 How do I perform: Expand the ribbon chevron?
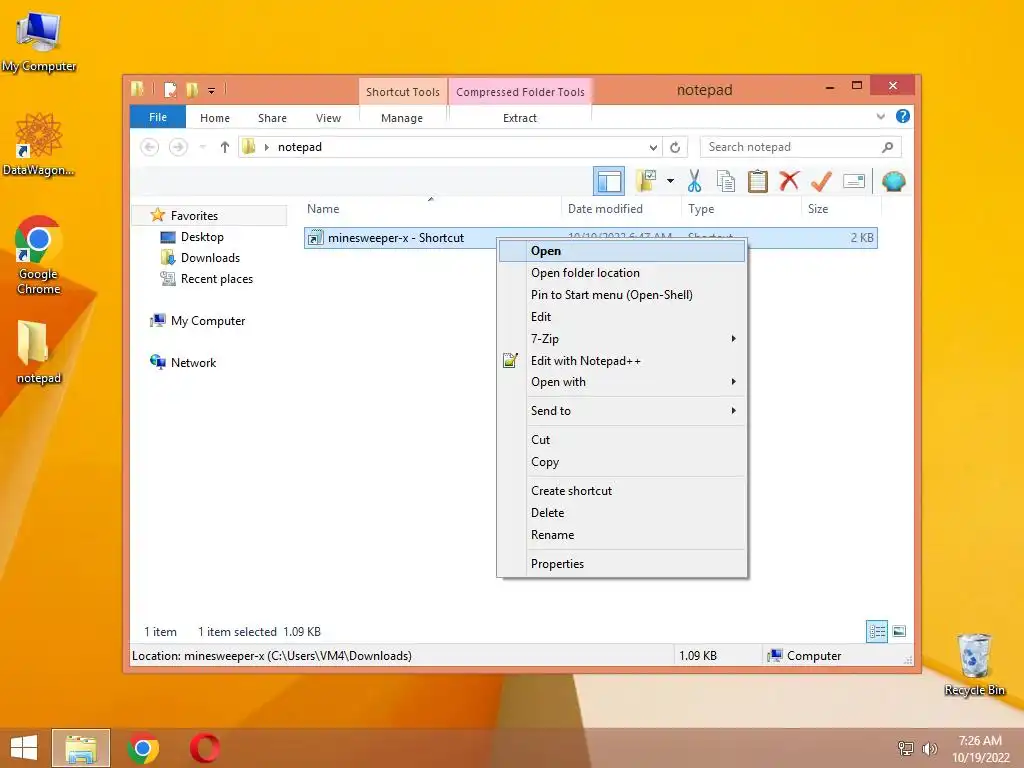point(880,116)
